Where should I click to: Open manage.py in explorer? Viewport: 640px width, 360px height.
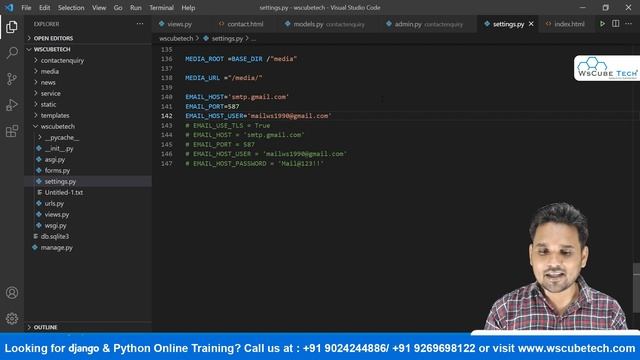click(88, 247)
